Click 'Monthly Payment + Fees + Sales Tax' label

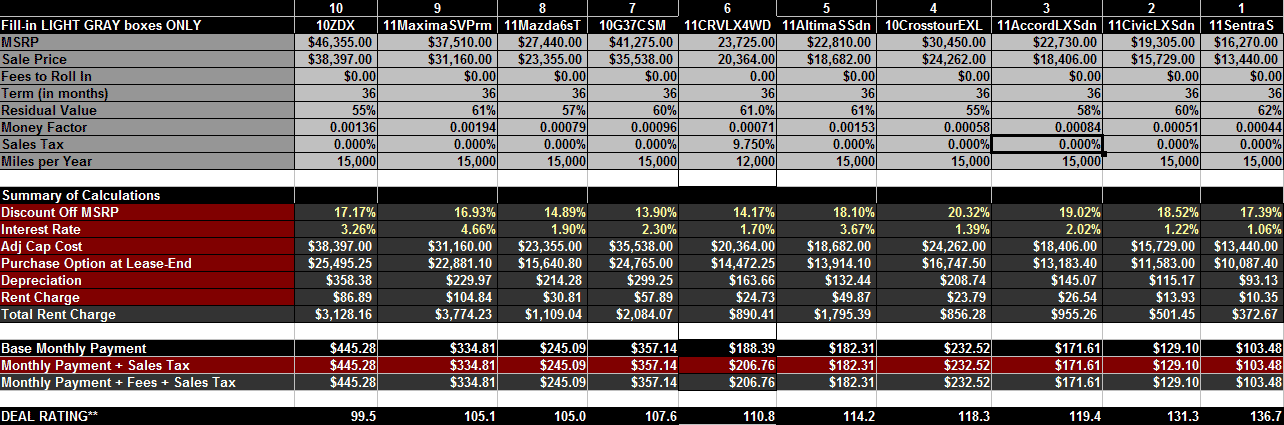coord(119,382)
